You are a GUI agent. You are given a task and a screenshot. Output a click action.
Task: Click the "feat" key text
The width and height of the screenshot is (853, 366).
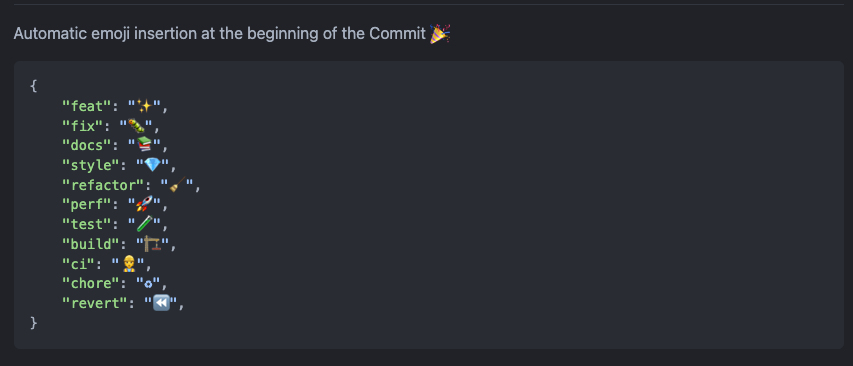point(86,106)
